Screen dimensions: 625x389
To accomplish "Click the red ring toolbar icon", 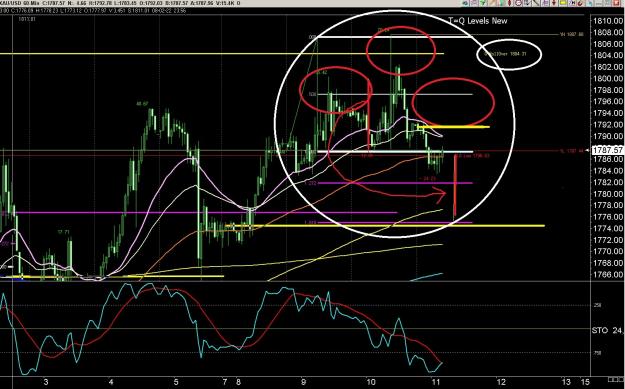I will [519, 3].
